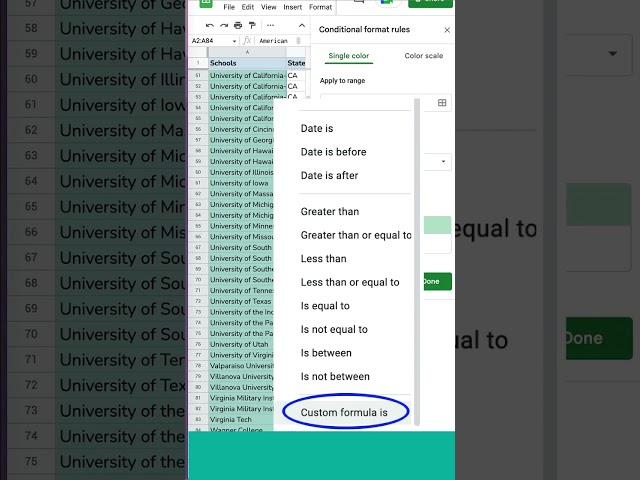
Task: Switch to the Color scale tab
Action: click(424, 56)
